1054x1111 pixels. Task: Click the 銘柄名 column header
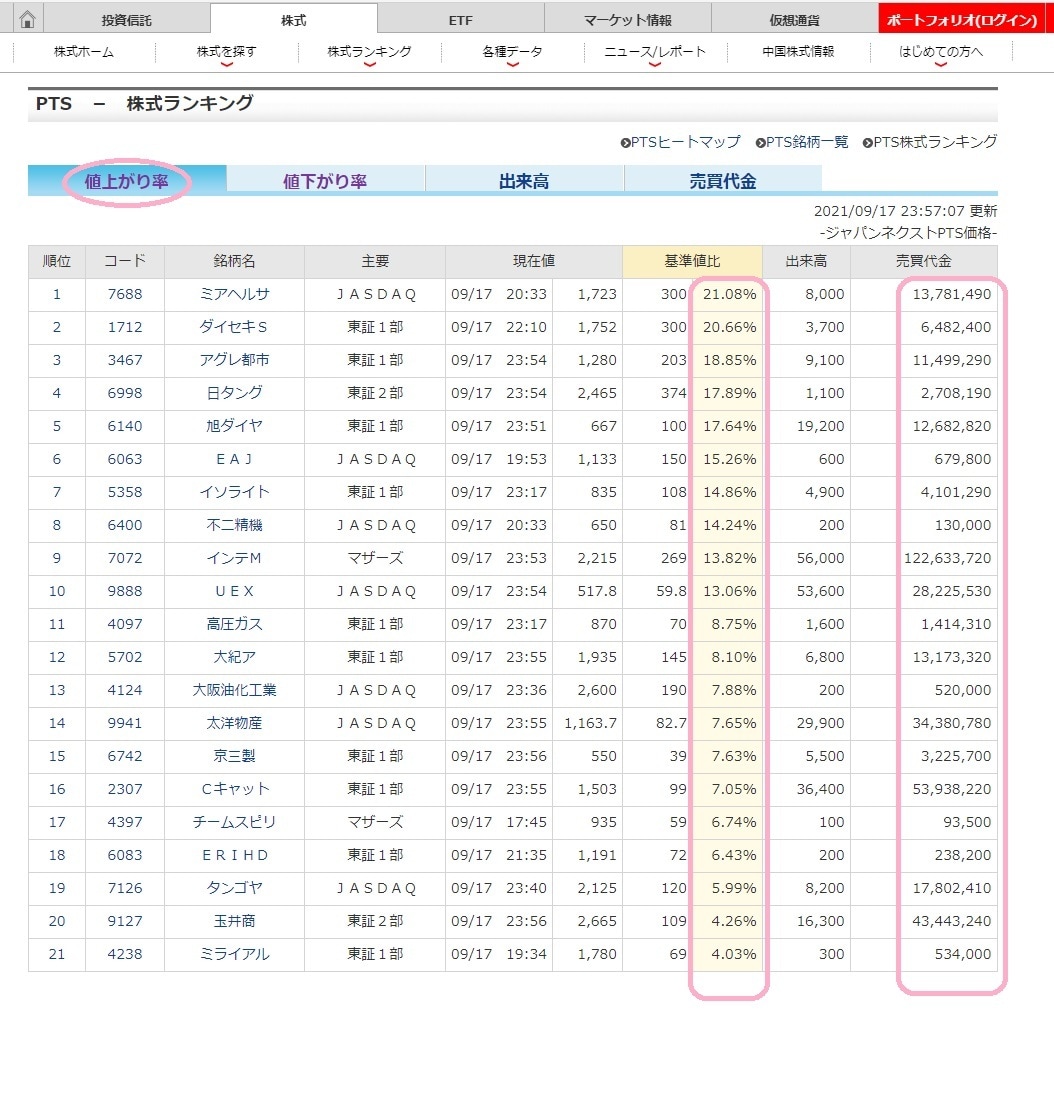coord(234,261)
